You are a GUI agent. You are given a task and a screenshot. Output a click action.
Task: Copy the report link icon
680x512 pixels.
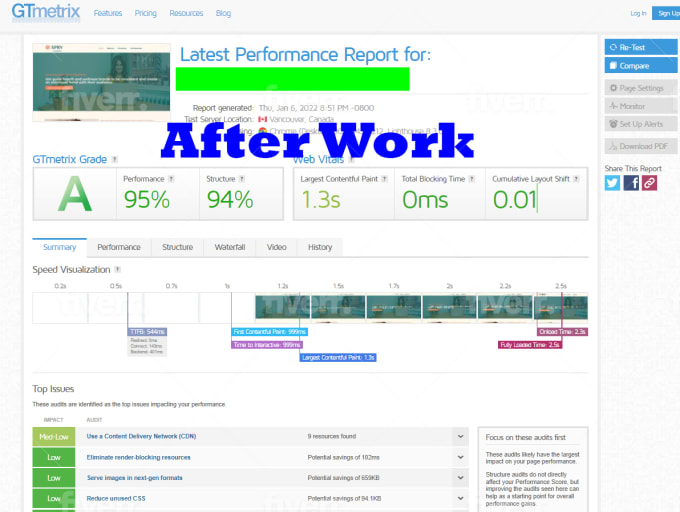click(649, 183)
